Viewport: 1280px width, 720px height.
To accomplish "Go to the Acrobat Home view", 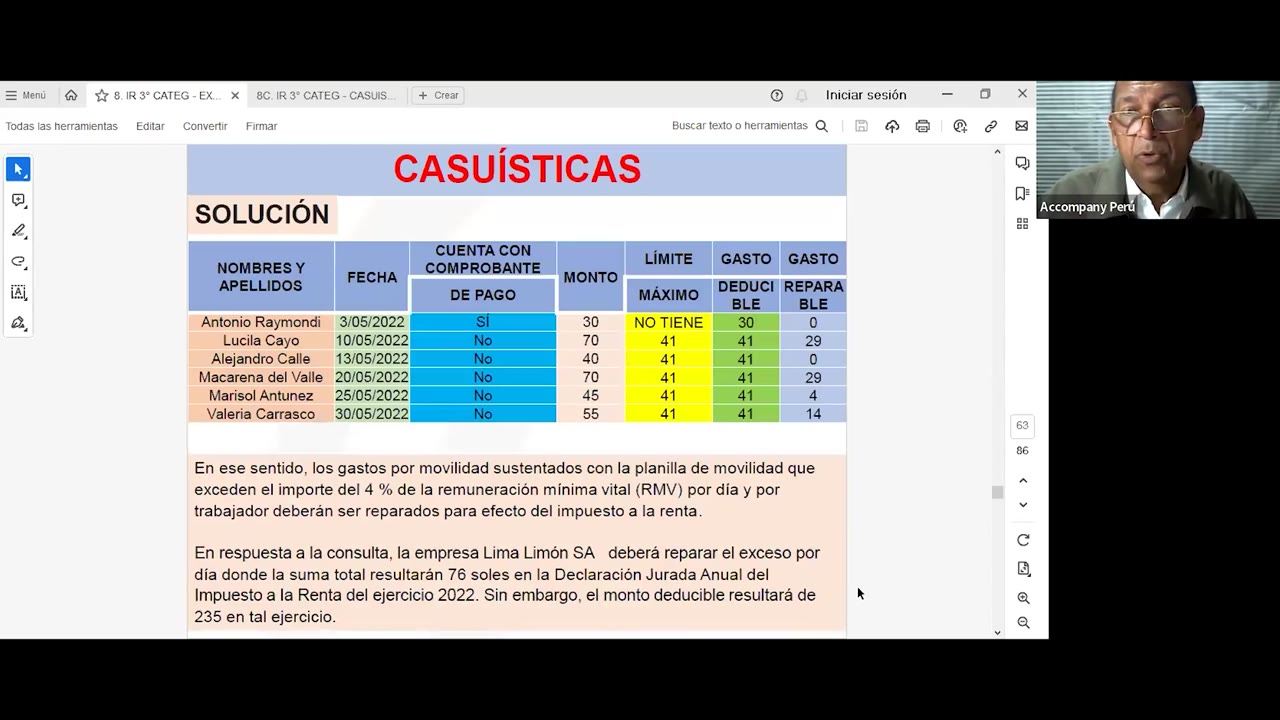I will point(71,95).
